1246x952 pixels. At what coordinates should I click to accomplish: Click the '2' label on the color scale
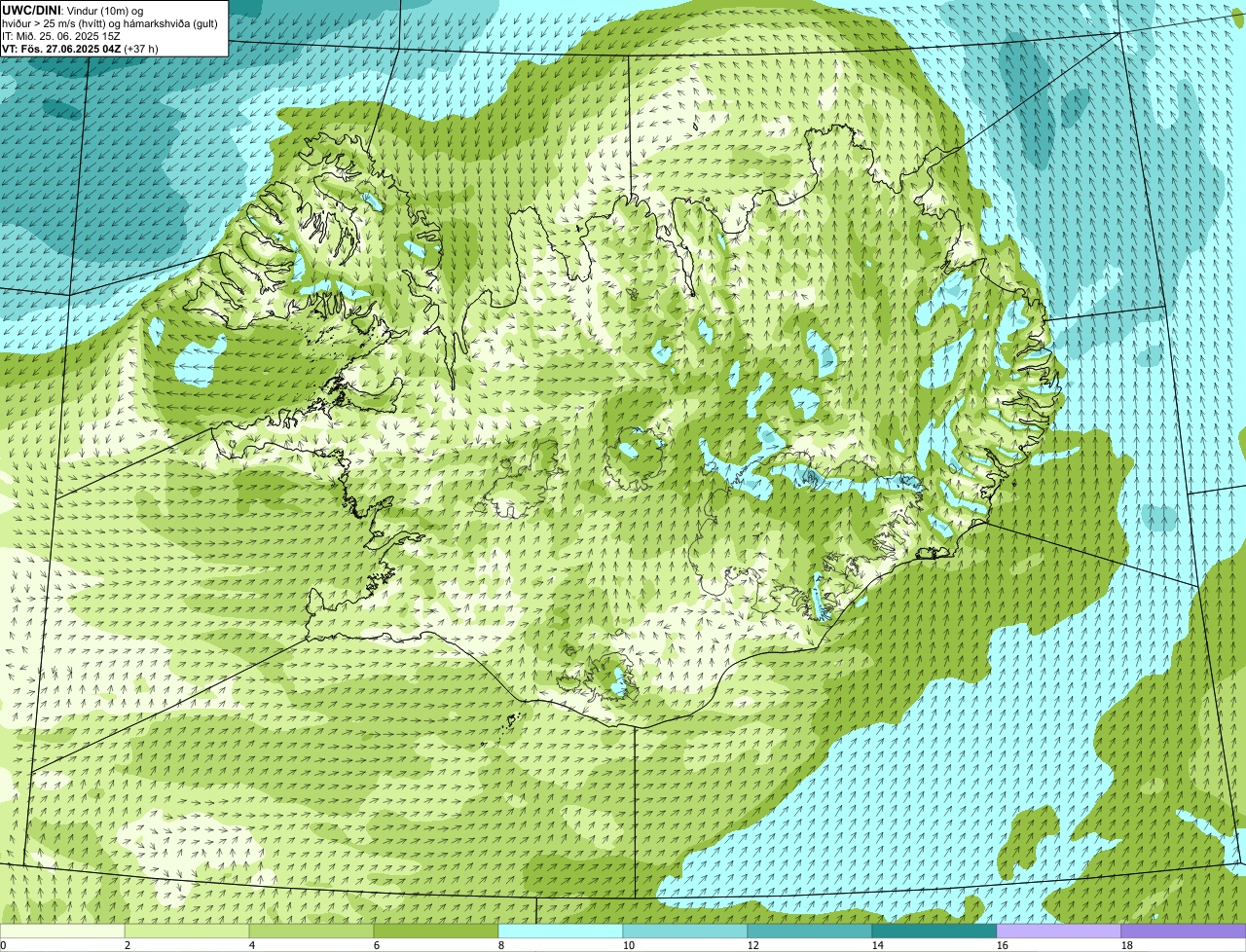(128, 945)
